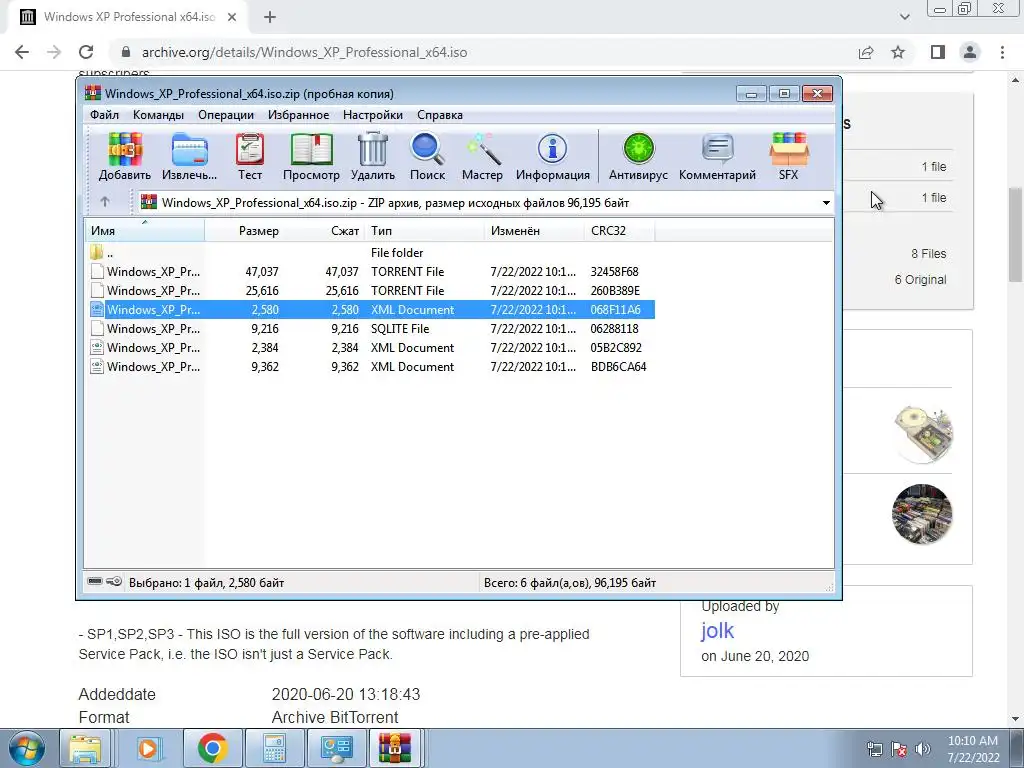Show archive Информация icon
This screenshot has height=768, width=1024.
coord(552,157)
